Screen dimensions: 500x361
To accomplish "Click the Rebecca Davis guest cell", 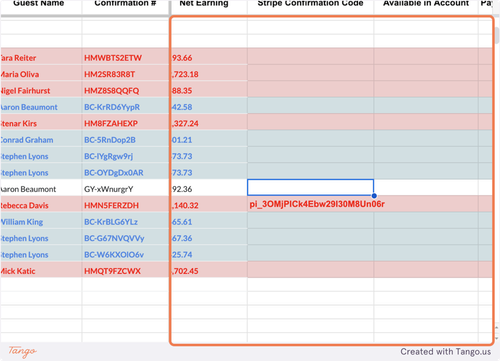I will (41, 204).
